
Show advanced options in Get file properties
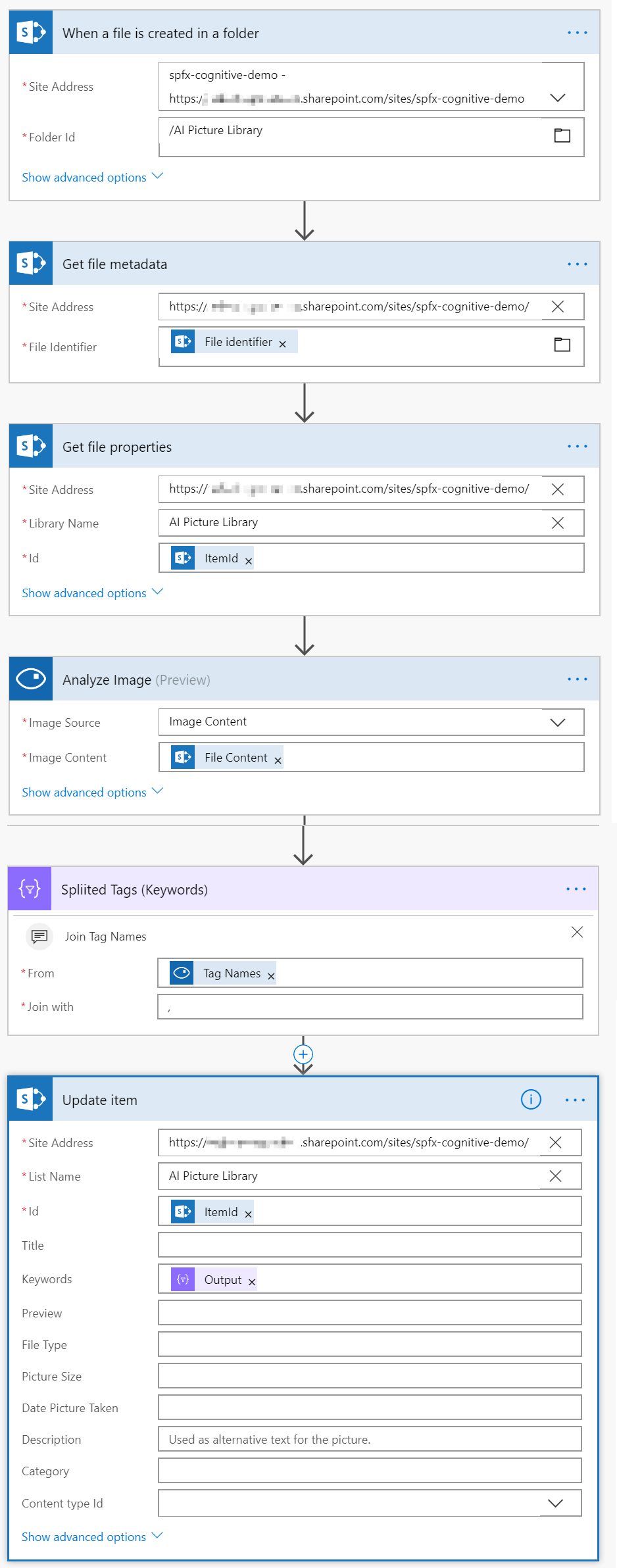[92, 593]
